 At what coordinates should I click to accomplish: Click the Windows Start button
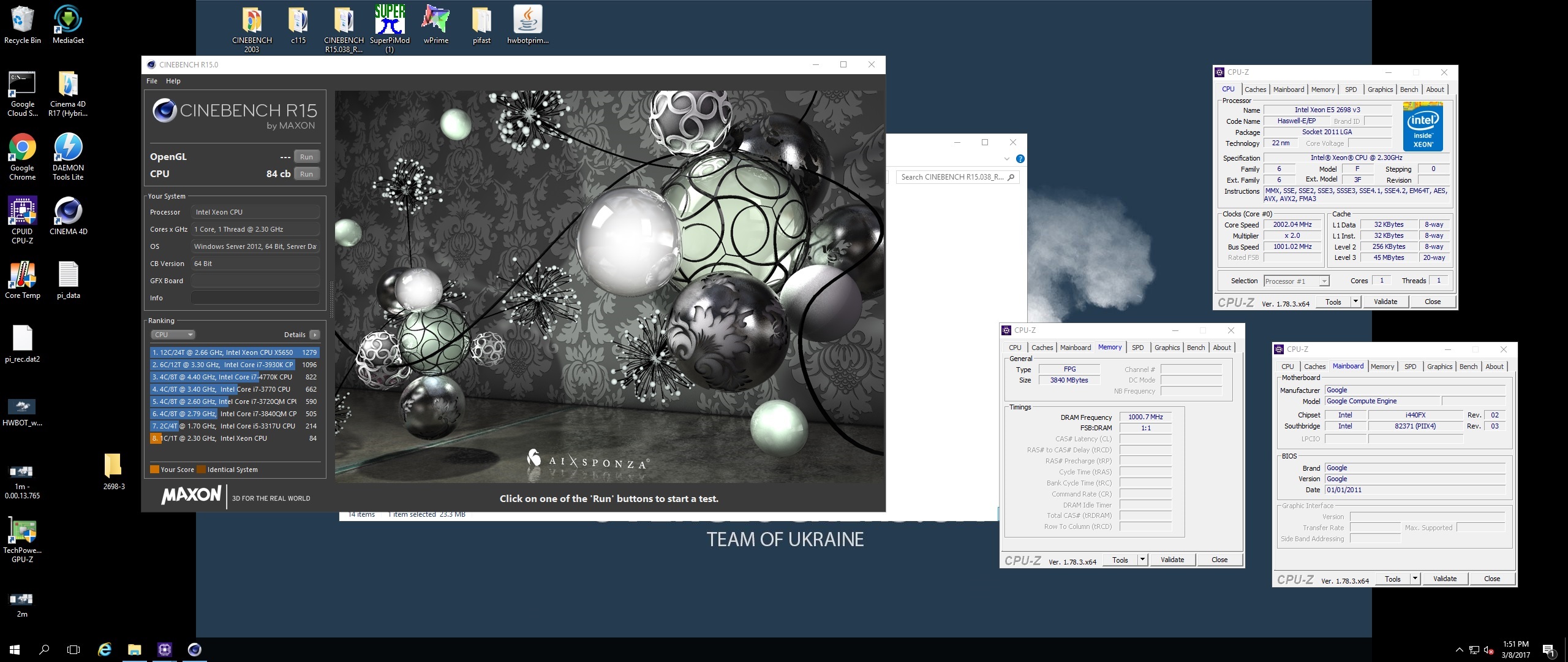[x=15, y=650]
